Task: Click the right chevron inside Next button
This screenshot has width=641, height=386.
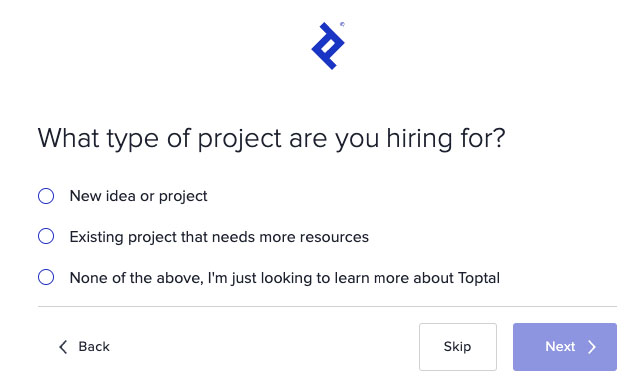Action: point(592,347)
